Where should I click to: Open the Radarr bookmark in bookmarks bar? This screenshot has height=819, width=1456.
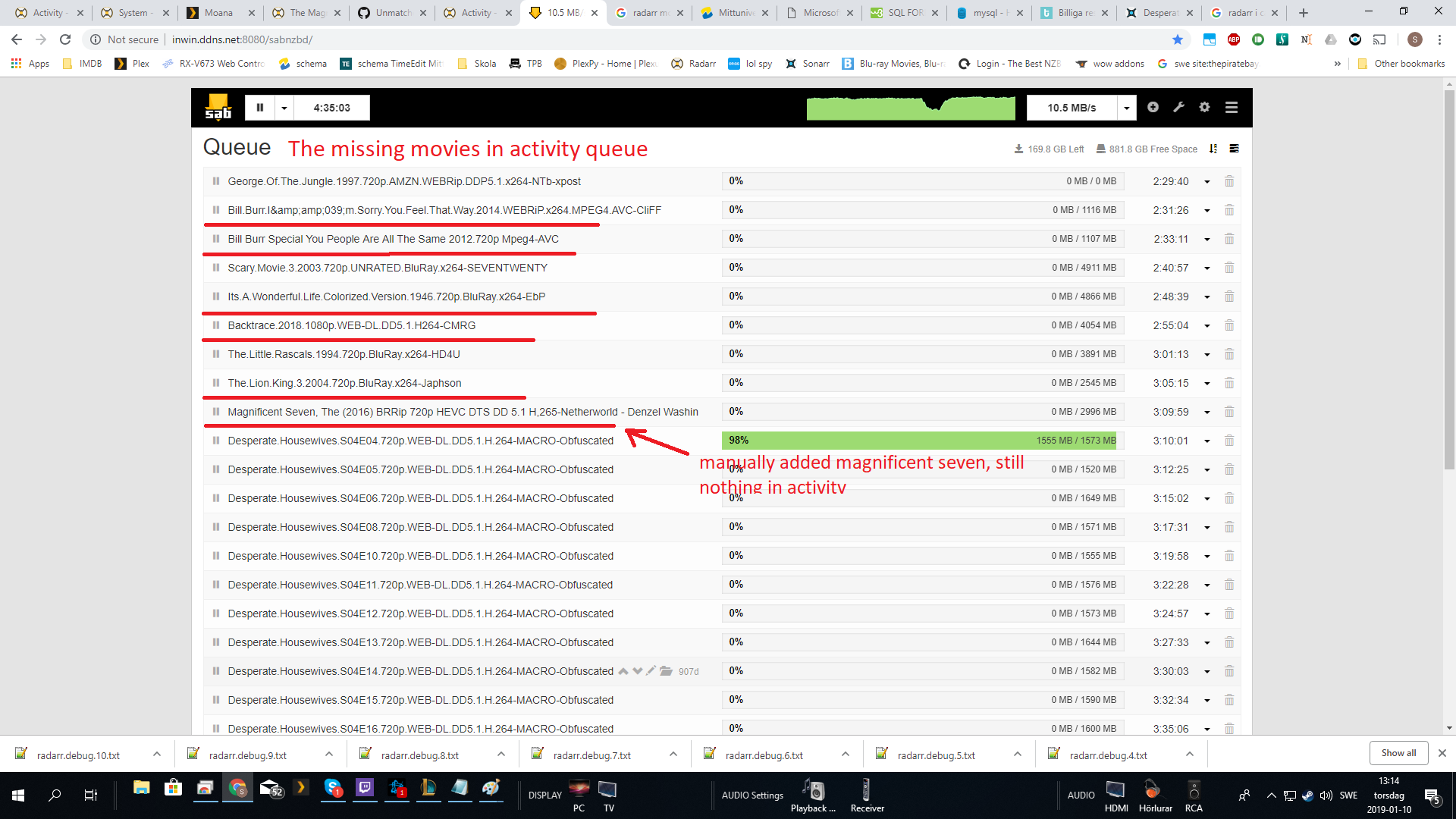[694, 64]
